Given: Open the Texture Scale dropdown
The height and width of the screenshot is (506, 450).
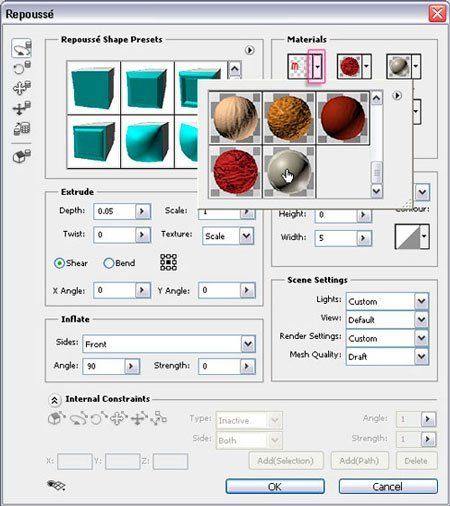Looking at the screenshot, I should pyautogui.click(x=246, y=236).
